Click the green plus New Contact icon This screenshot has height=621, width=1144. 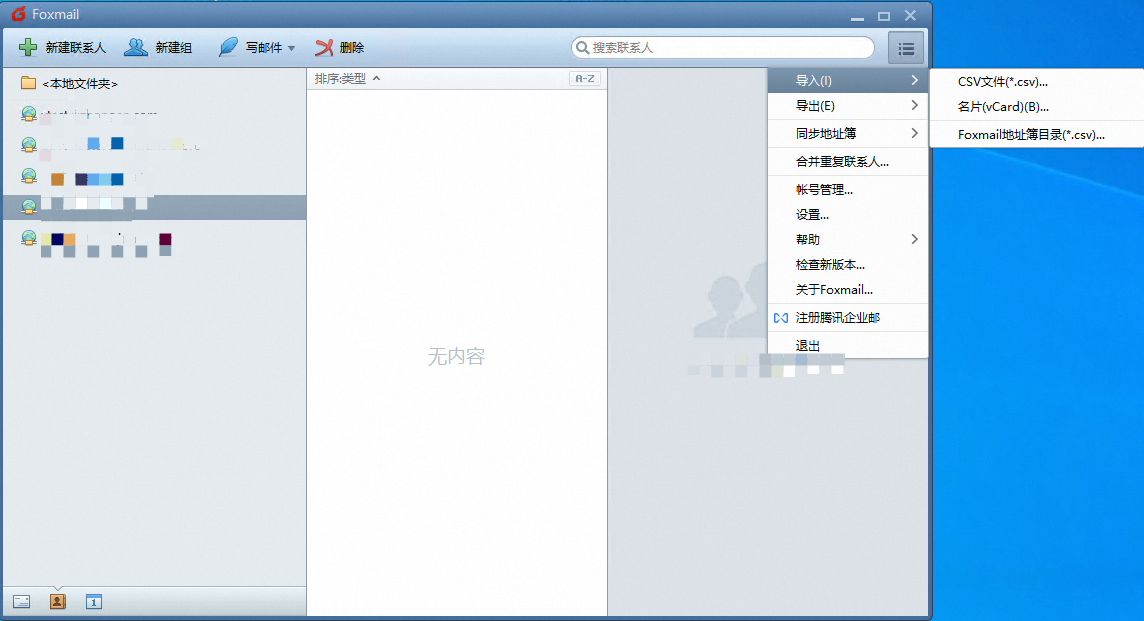tap(28, 47)
